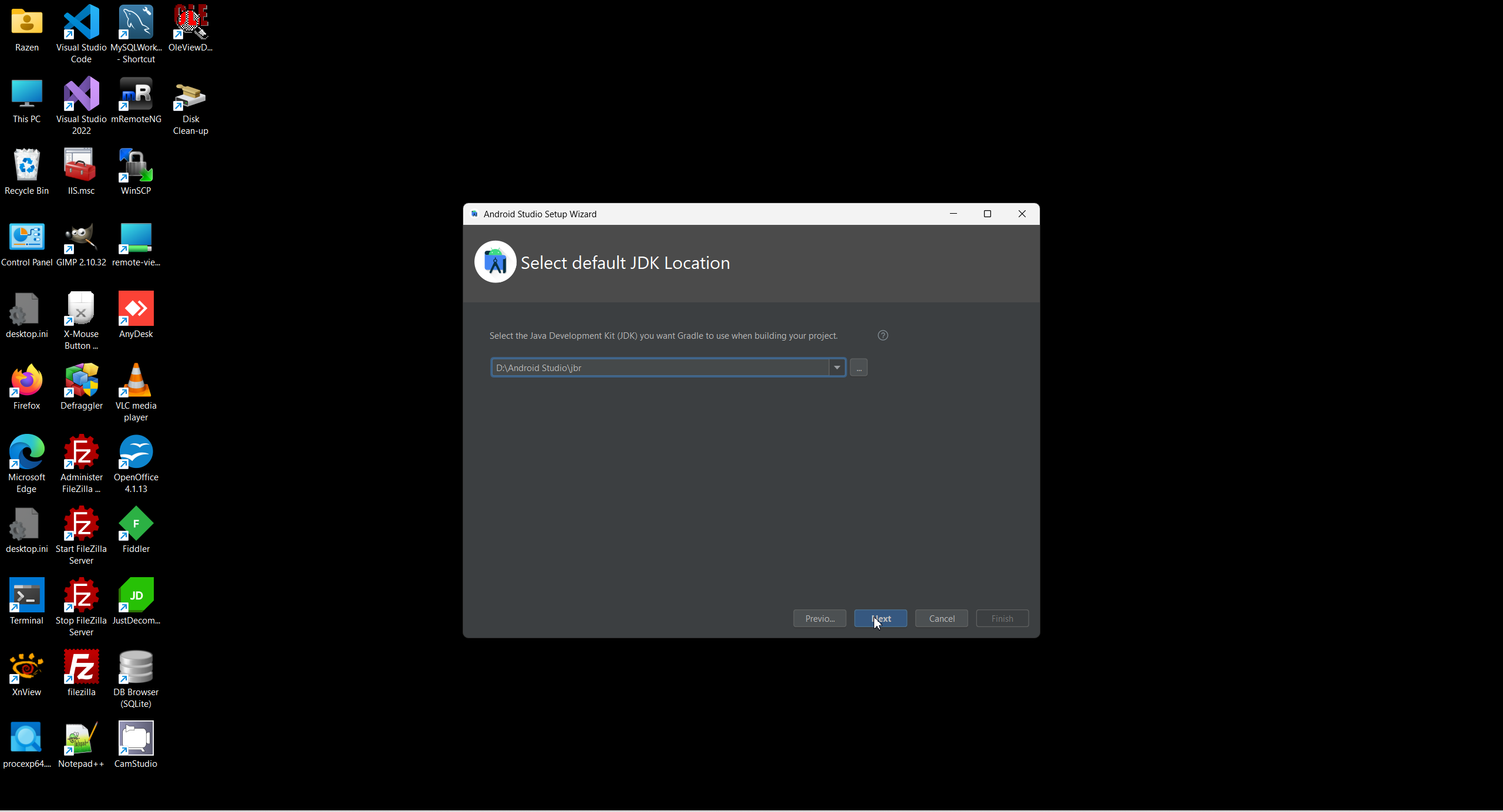The image size is (1503, 812).
Task: Select the MySQLWorkbench shortcut icon
Action: [x=136, y=23]
